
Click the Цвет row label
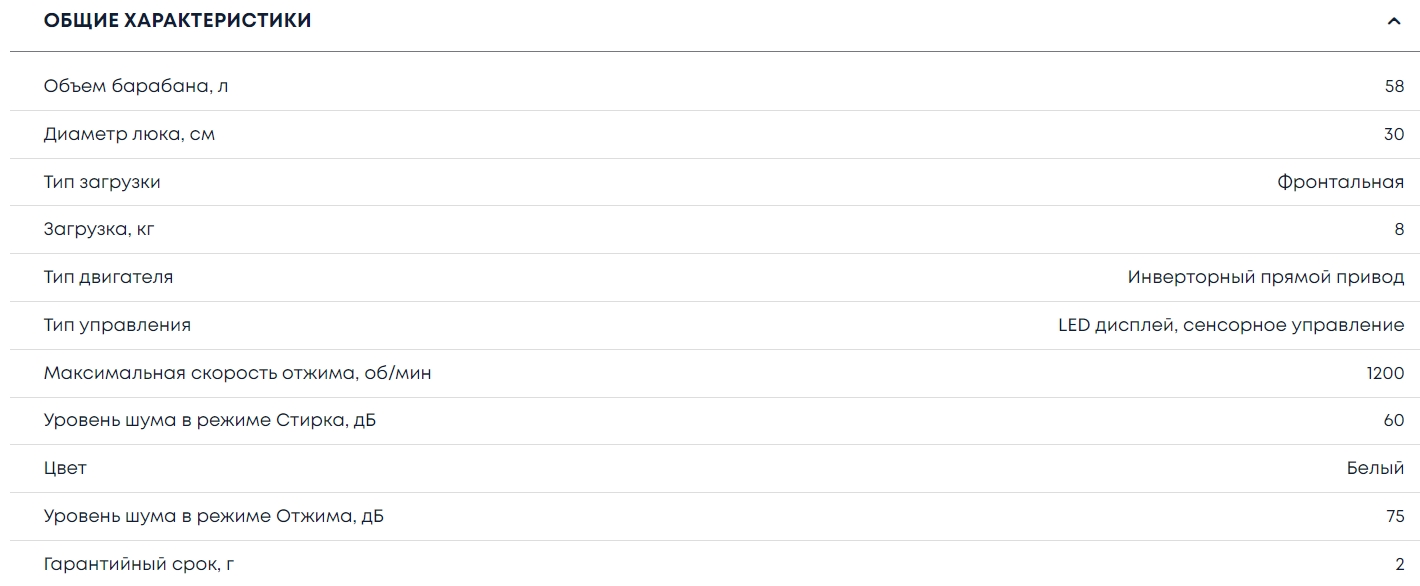[x=65, y=468]
